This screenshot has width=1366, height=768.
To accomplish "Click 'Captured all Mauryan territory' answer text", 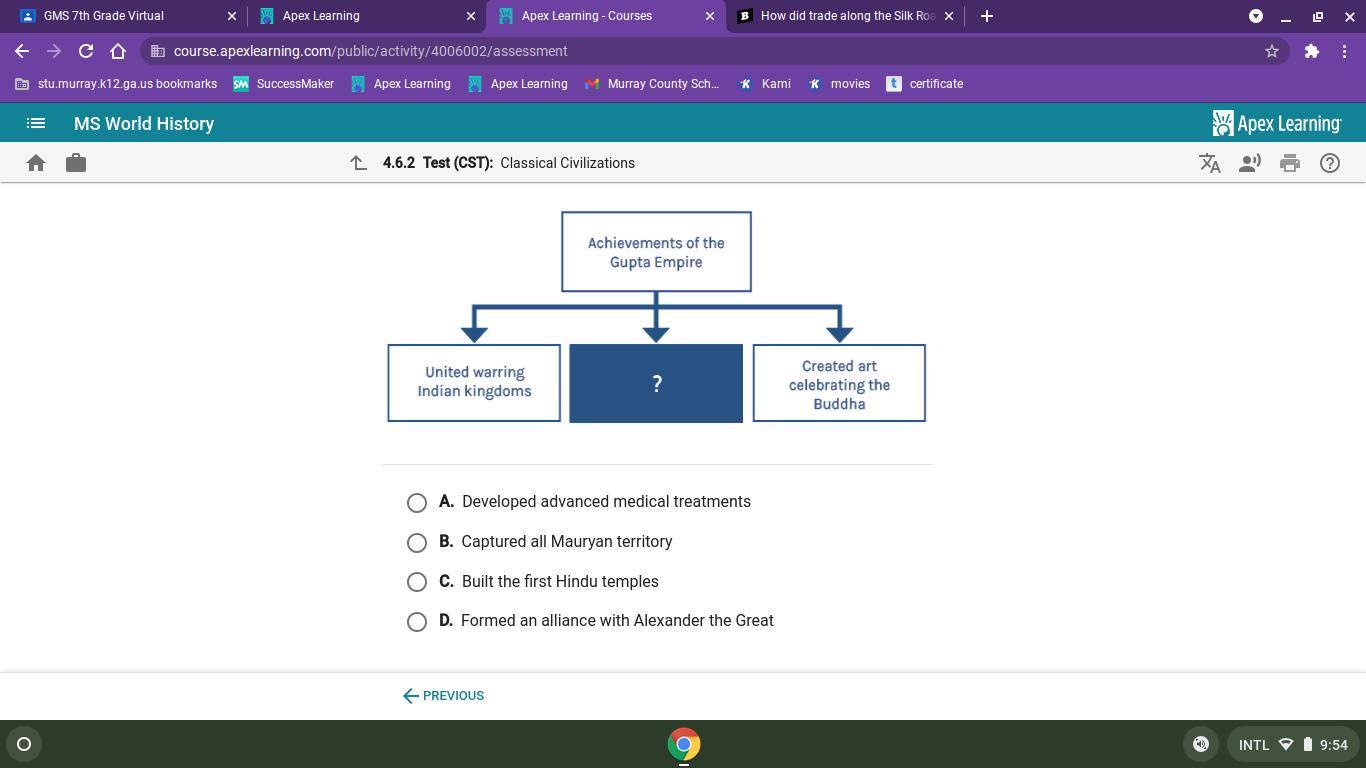I will pos(567,542).
